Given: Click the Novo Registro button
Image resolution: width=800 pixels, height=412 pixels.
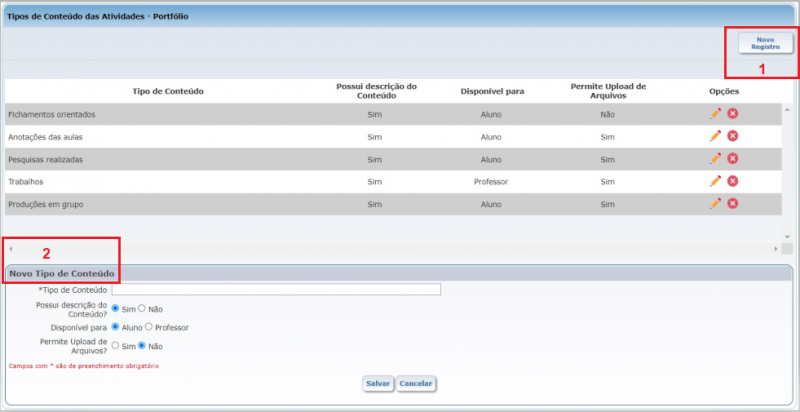Looking at the screenshot, I should pyautogui.click(x=765, y=43).
